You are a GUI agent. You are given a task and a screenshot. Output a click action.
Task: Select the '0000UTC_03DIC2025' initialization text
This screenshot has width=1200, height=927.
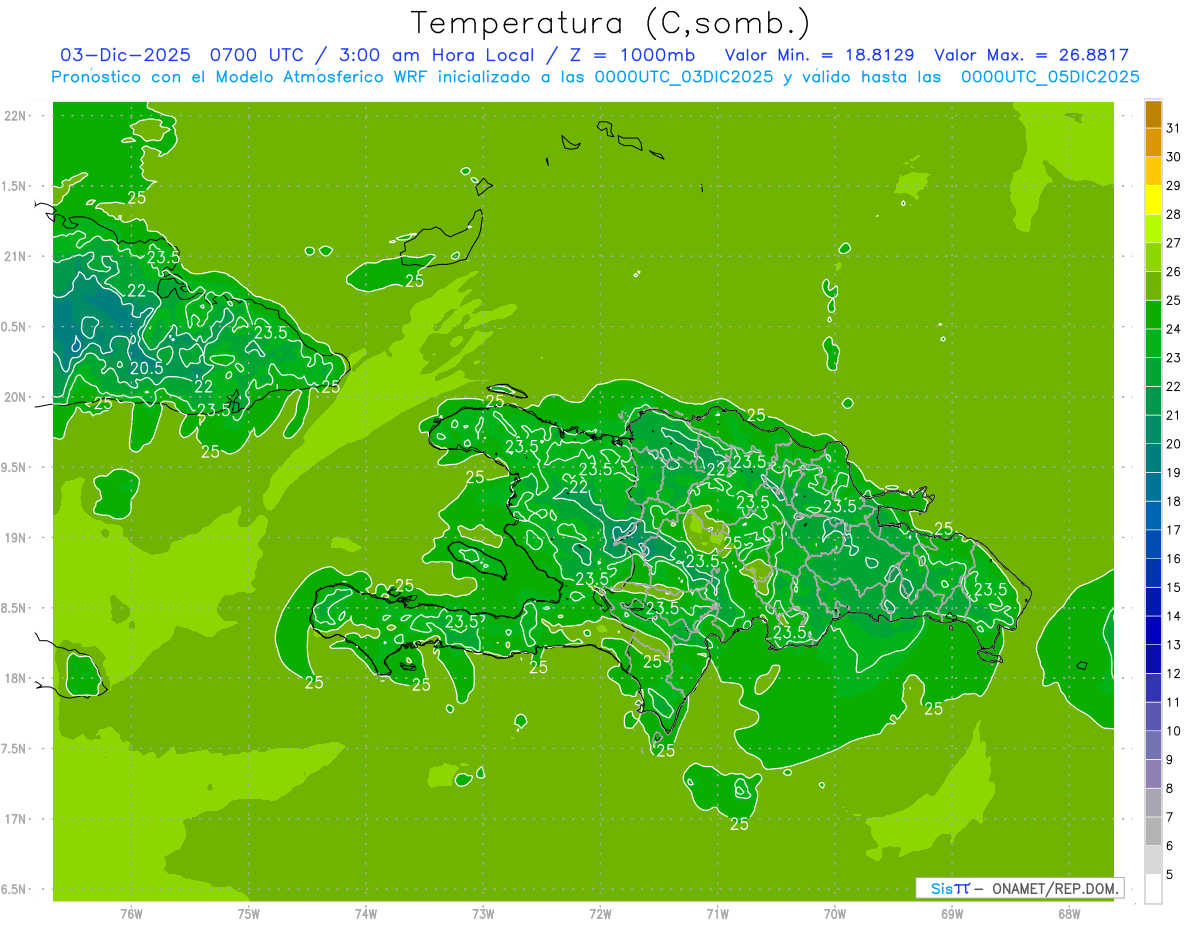click(x=684, y=77)
